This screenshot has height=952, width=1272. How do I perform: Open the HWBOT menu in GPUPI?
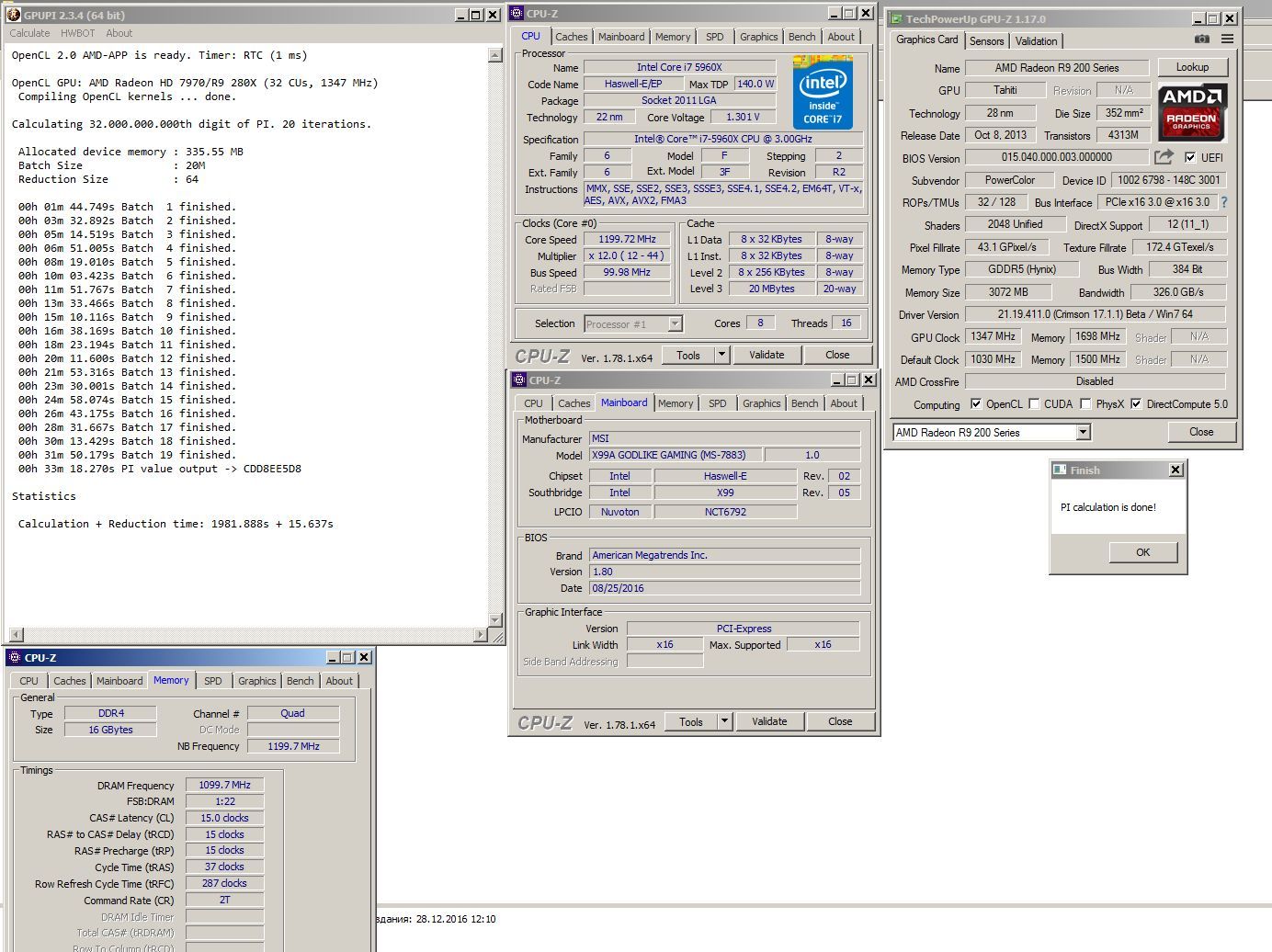pos(78,33)
